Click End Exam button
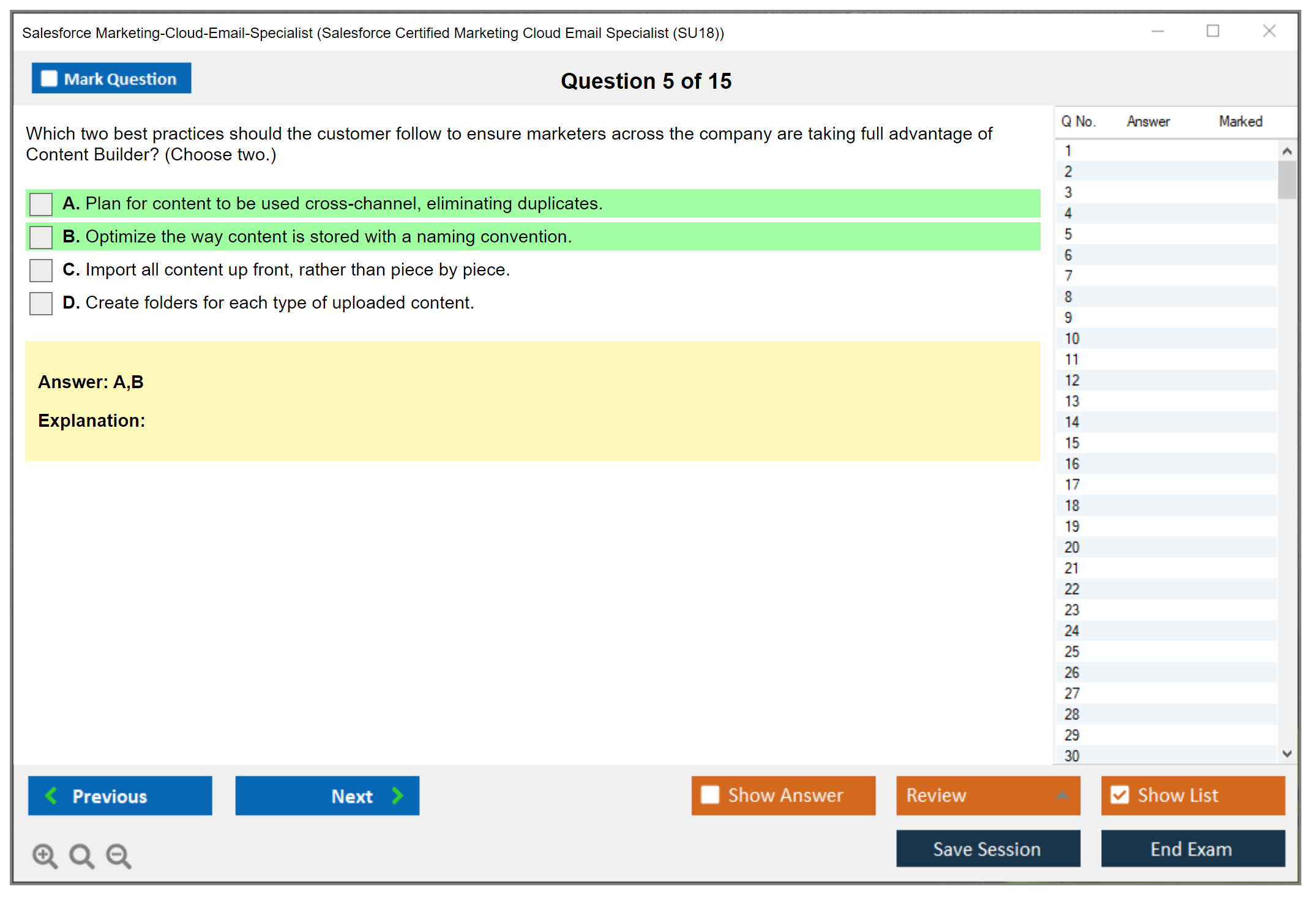The height and width of the screenshot is (900, 1316). [x=1192, y=849]
